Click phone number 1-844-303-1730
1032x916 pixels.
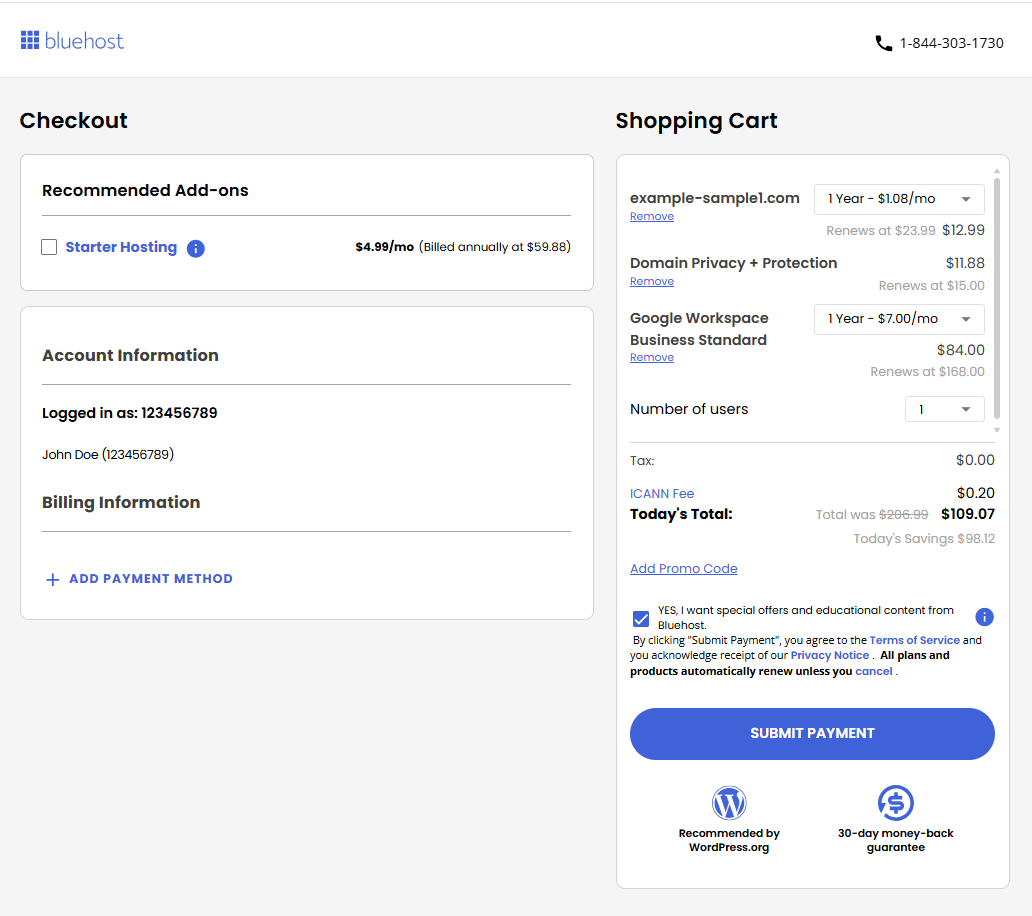click(x=951, y=43)
